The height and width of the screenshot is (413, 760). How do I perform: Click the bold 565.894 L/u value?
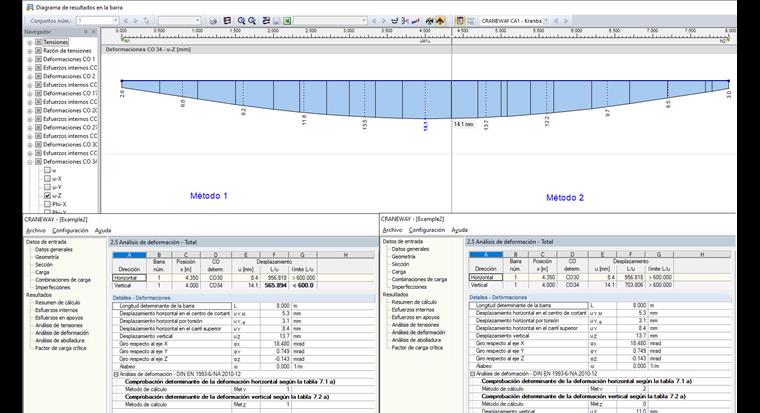tap(276, 286)
